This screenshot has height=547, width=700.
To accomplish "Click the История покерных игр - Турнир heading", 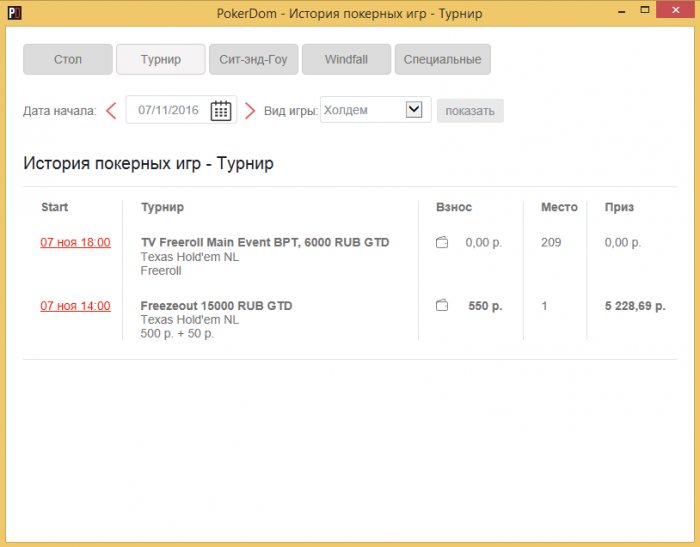I will click(148, 163).
